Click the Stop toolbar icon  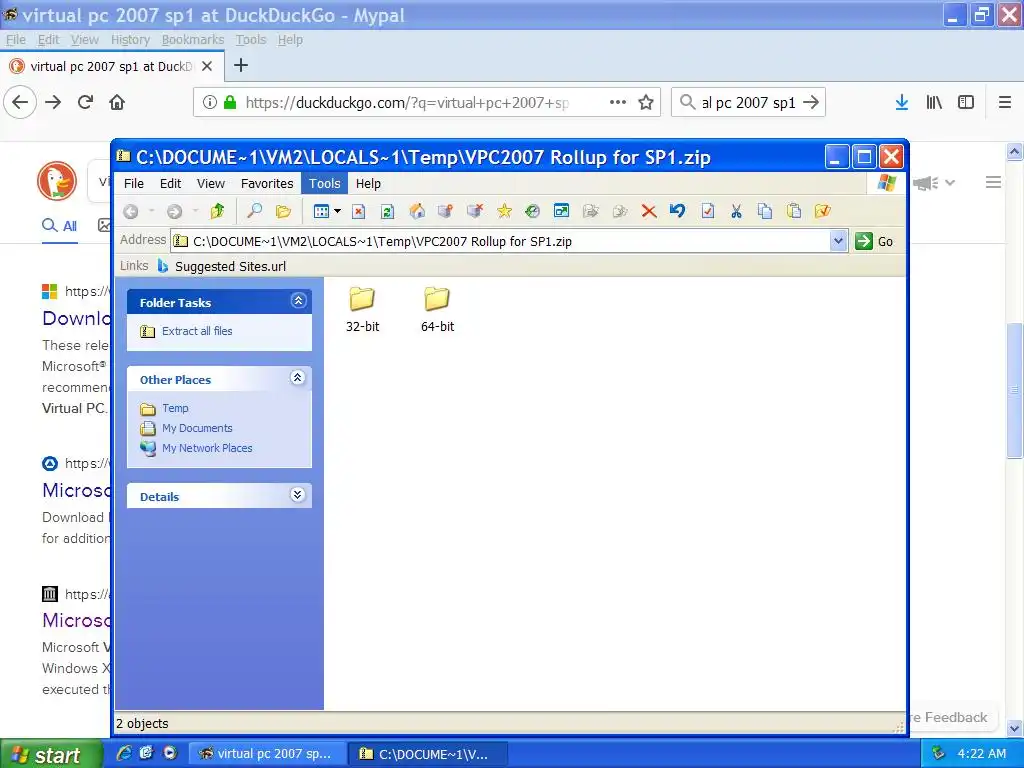click(359, 211)
